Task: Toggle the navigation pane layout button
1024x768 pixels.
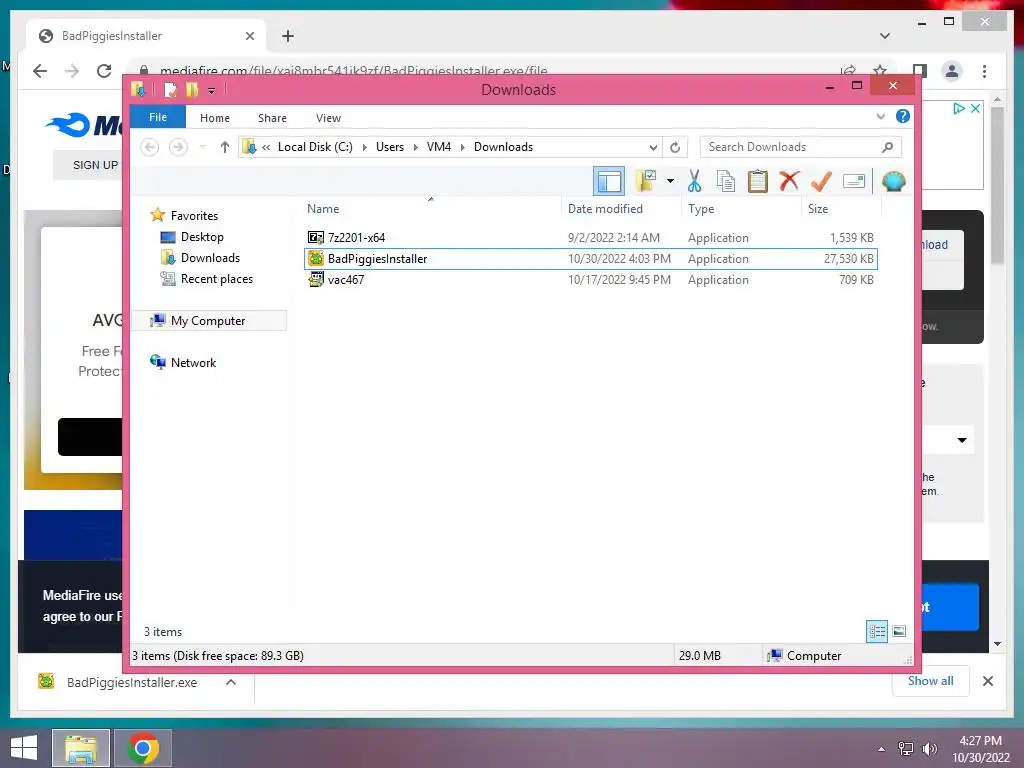Action: [609, 181]
